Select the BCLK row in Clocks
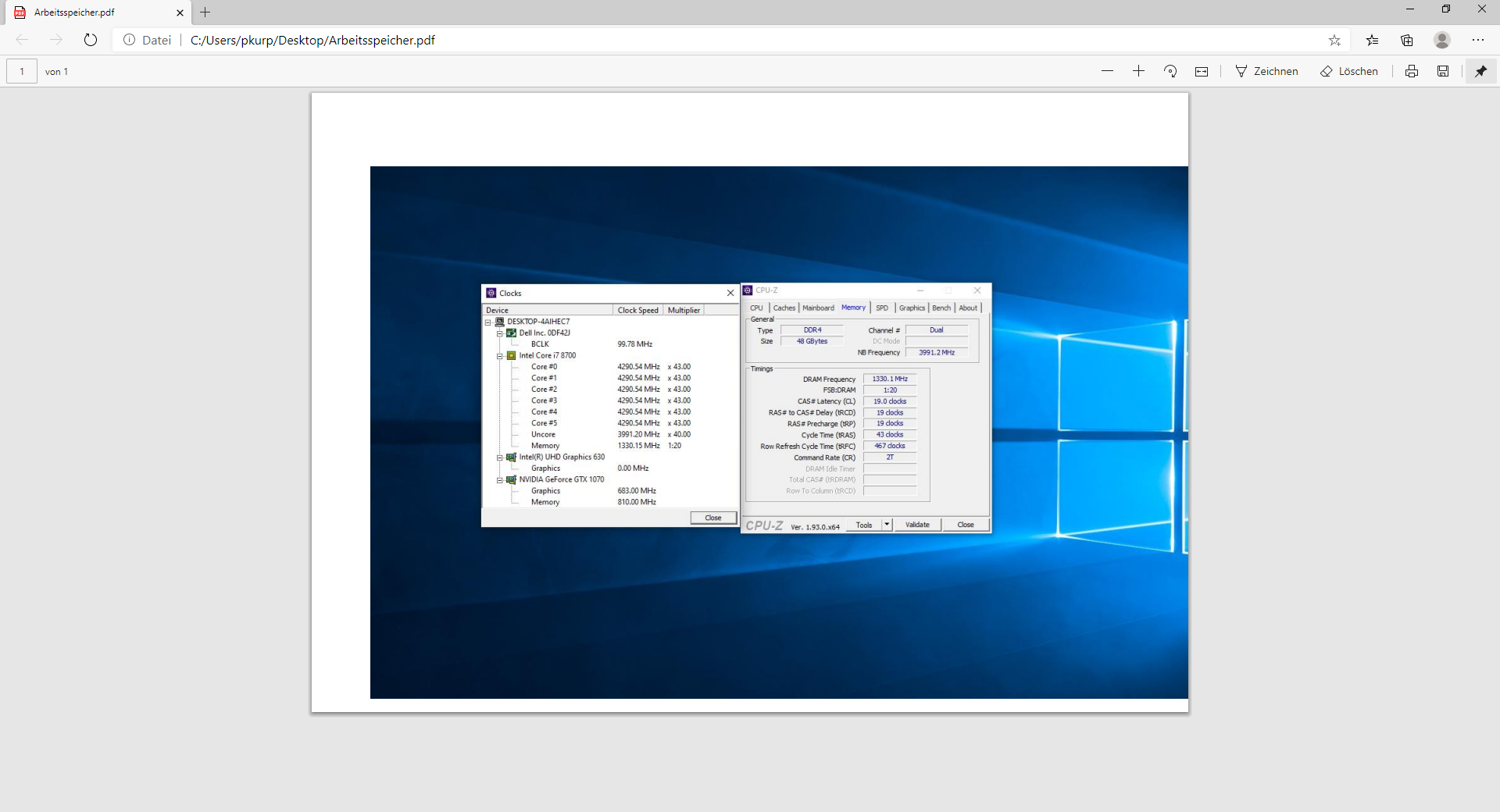The height and width of the screenshot is (812, 1500). (609, 344)
